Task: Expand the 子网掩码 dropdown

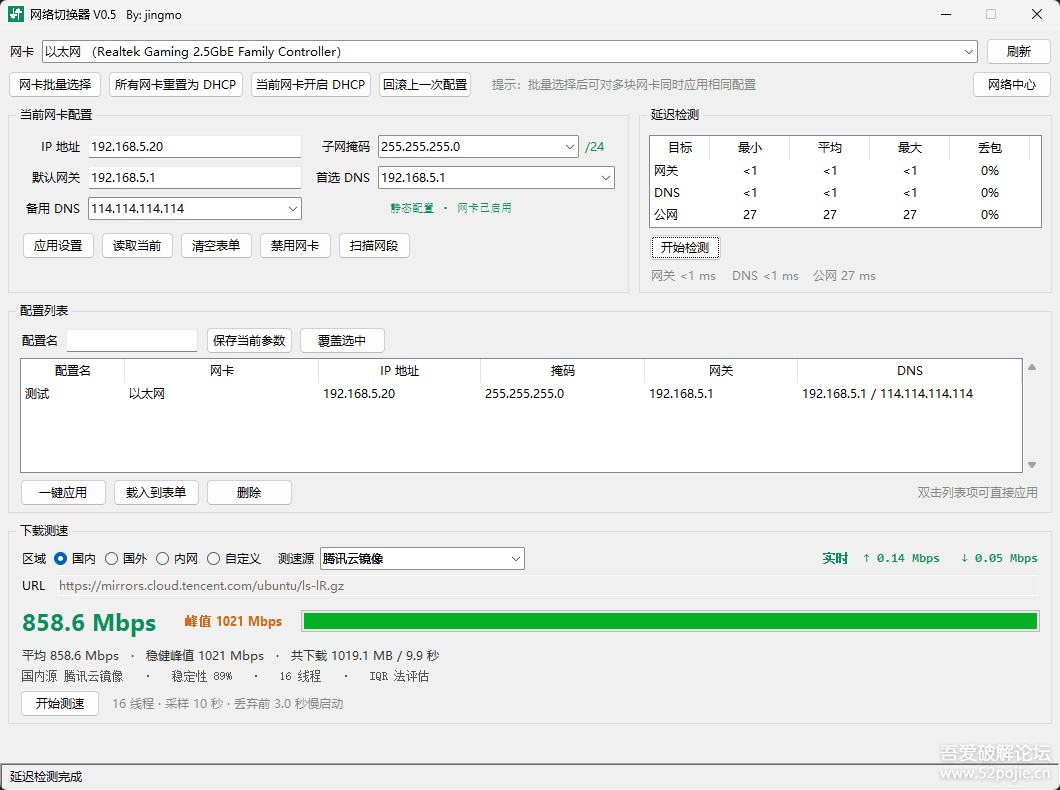Action: (570, 147)
